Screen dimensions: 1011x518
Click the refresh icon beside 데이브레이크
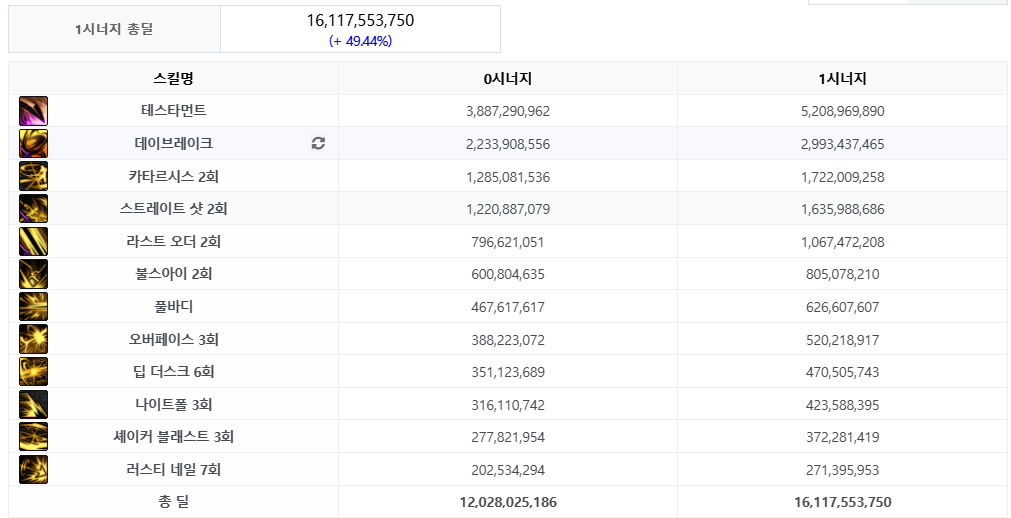point(318,143)
